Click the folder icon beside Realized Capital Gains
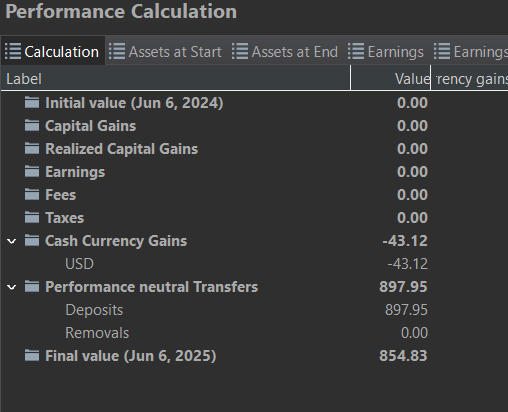 point(32,148)
